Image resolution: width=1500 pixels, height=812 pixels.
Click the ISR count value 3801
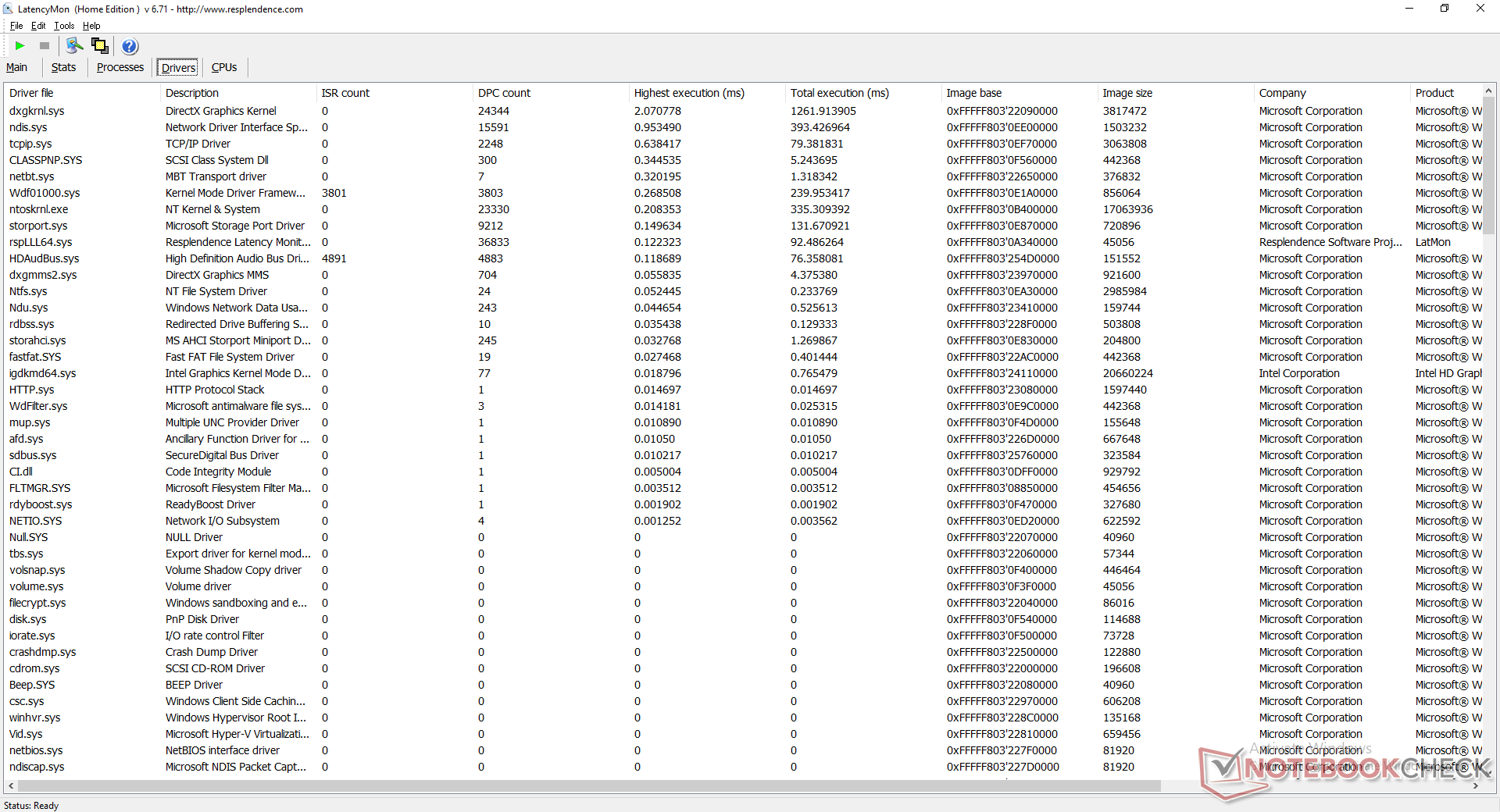click(334, 193)
